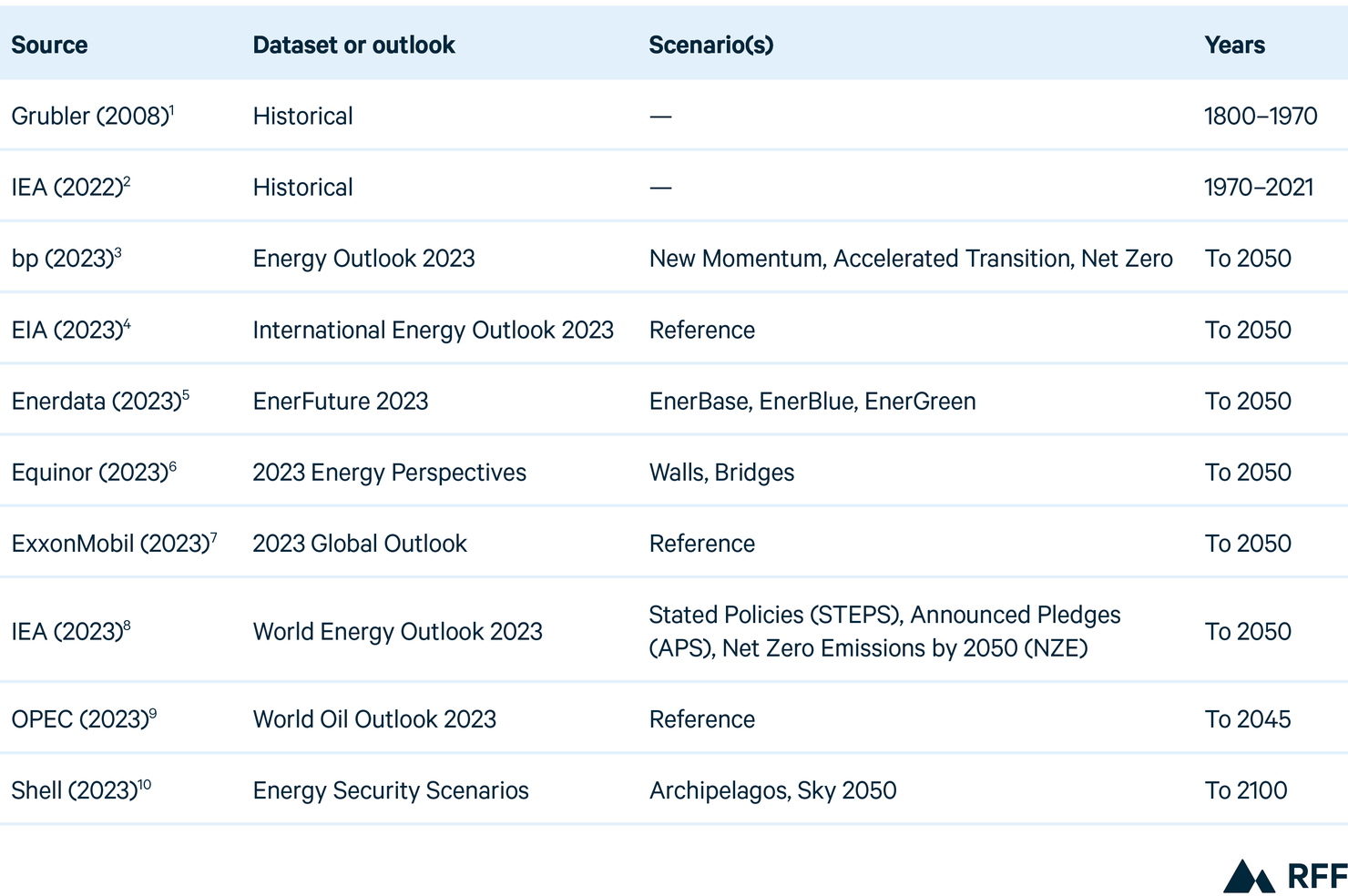This screenshot has height=896, width=1348.
Task: Click To 2050 in the IEA (2023) row
Action: coord(1248,631)
